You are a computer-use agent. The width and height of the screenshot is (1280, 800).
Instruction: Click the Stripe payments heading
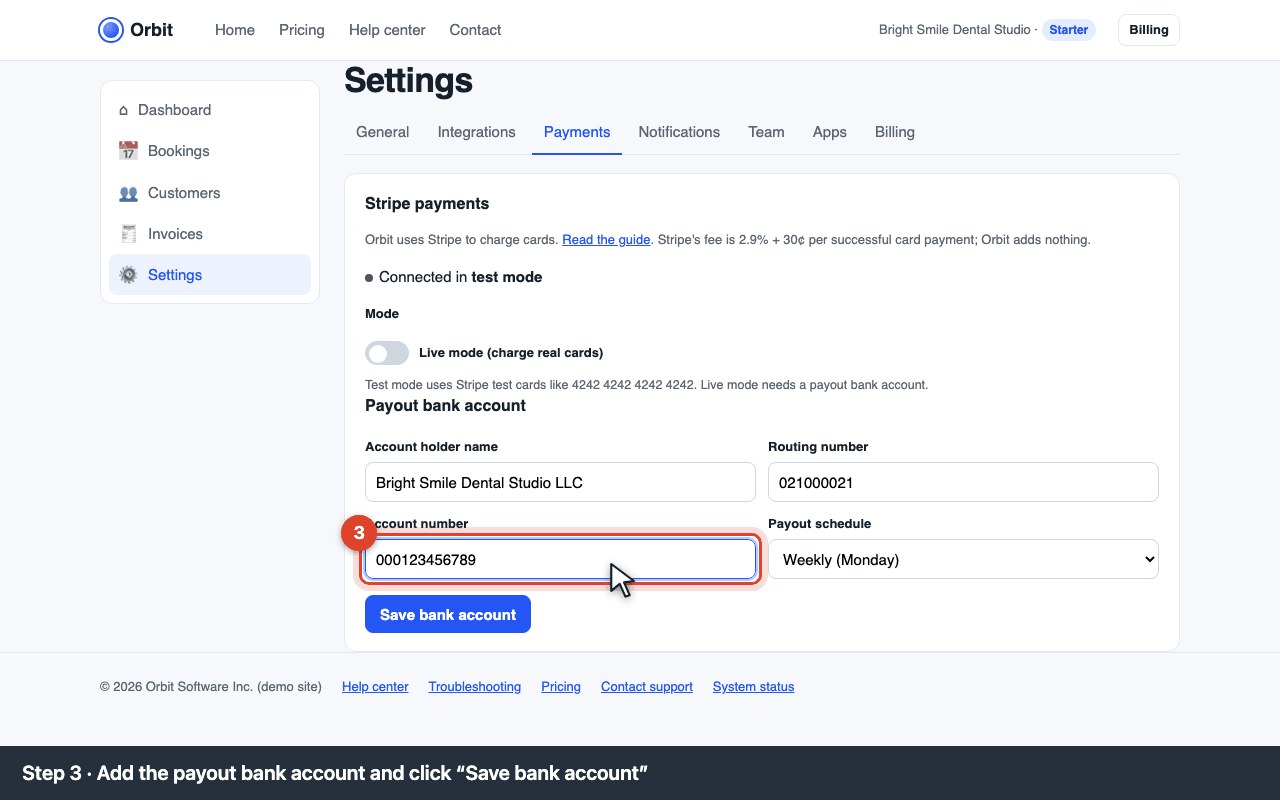click(x=427, y=203)
